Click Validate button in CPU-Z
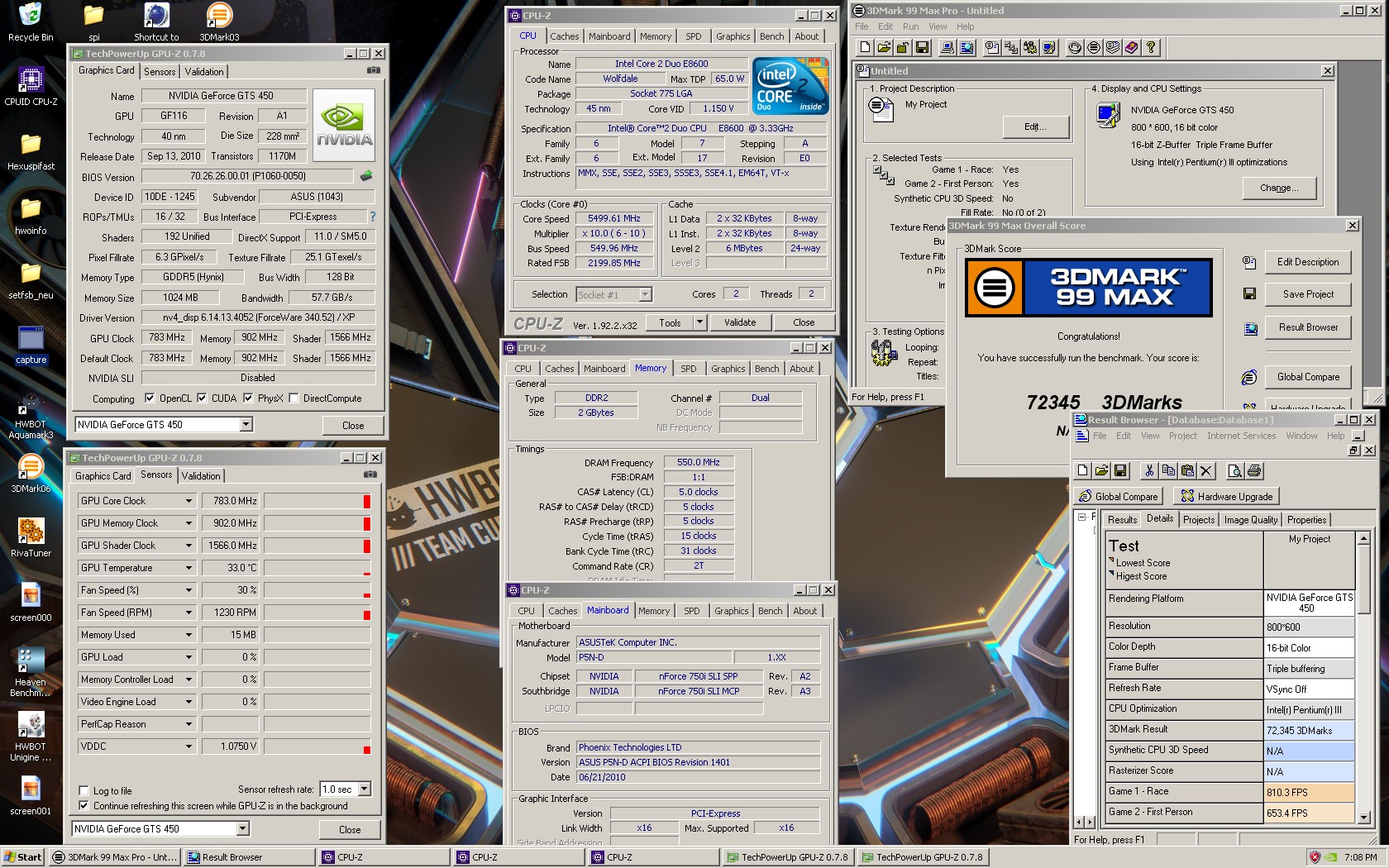 [740, 322]
